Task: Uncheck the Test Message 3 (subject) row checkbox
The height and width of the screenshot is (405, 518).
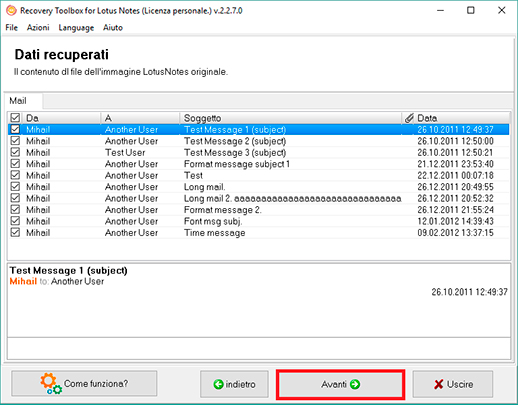Action: (x=15, y=152)
